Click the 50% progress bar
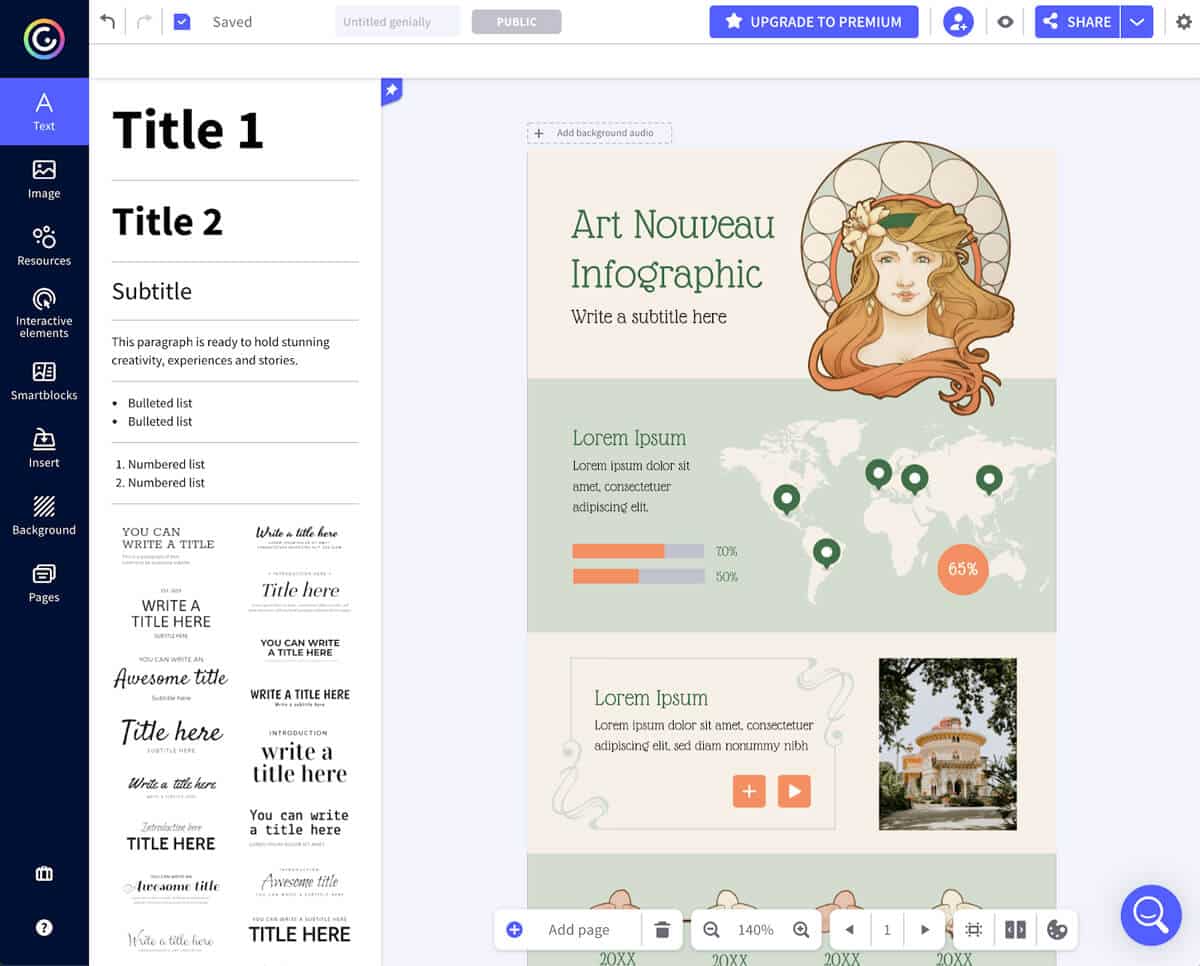The width and height of the screenshot is (1200, 966). pos(638,576)
